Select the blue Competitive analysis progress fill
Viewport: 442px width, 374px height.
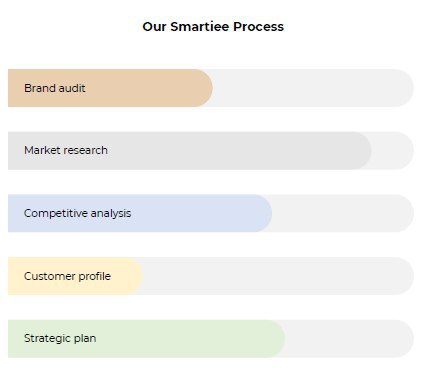(x=140, y=213)
